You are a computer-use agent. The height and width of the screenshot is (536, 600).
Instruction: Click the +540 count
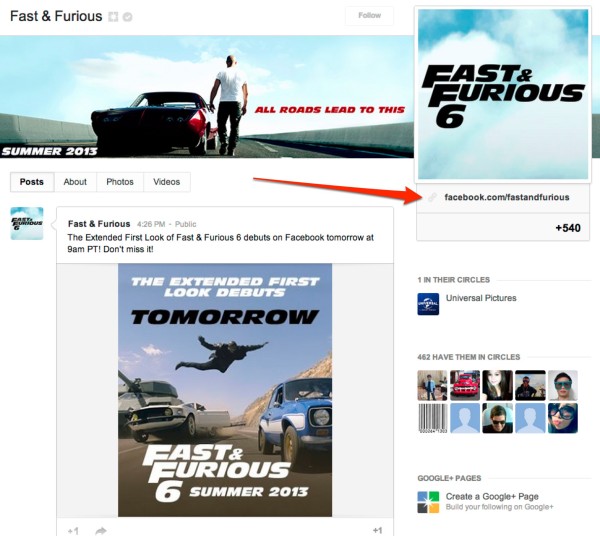(568, 228)
